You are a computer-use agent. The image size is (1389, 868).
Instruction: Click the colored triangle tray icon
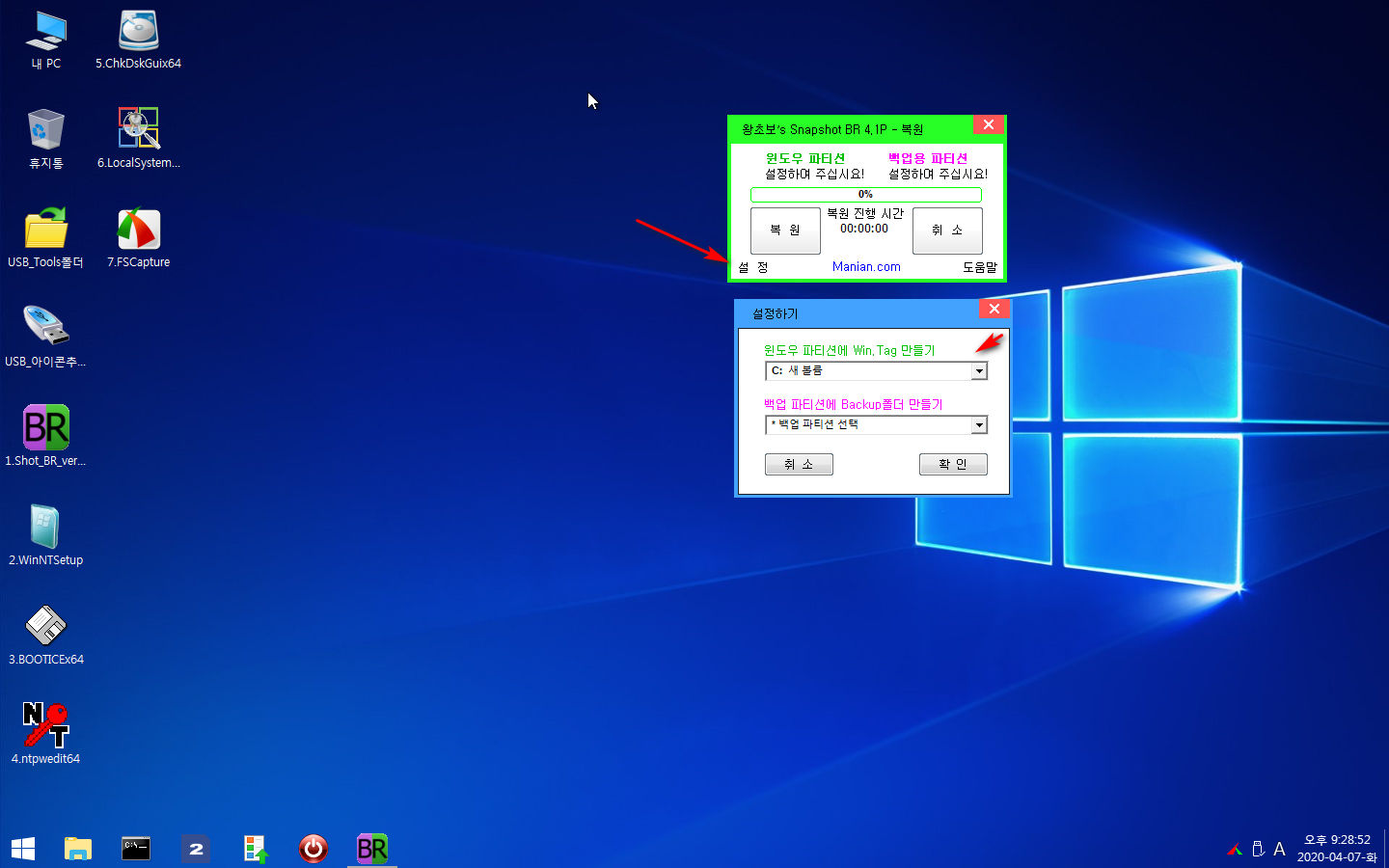[1235, 850]
